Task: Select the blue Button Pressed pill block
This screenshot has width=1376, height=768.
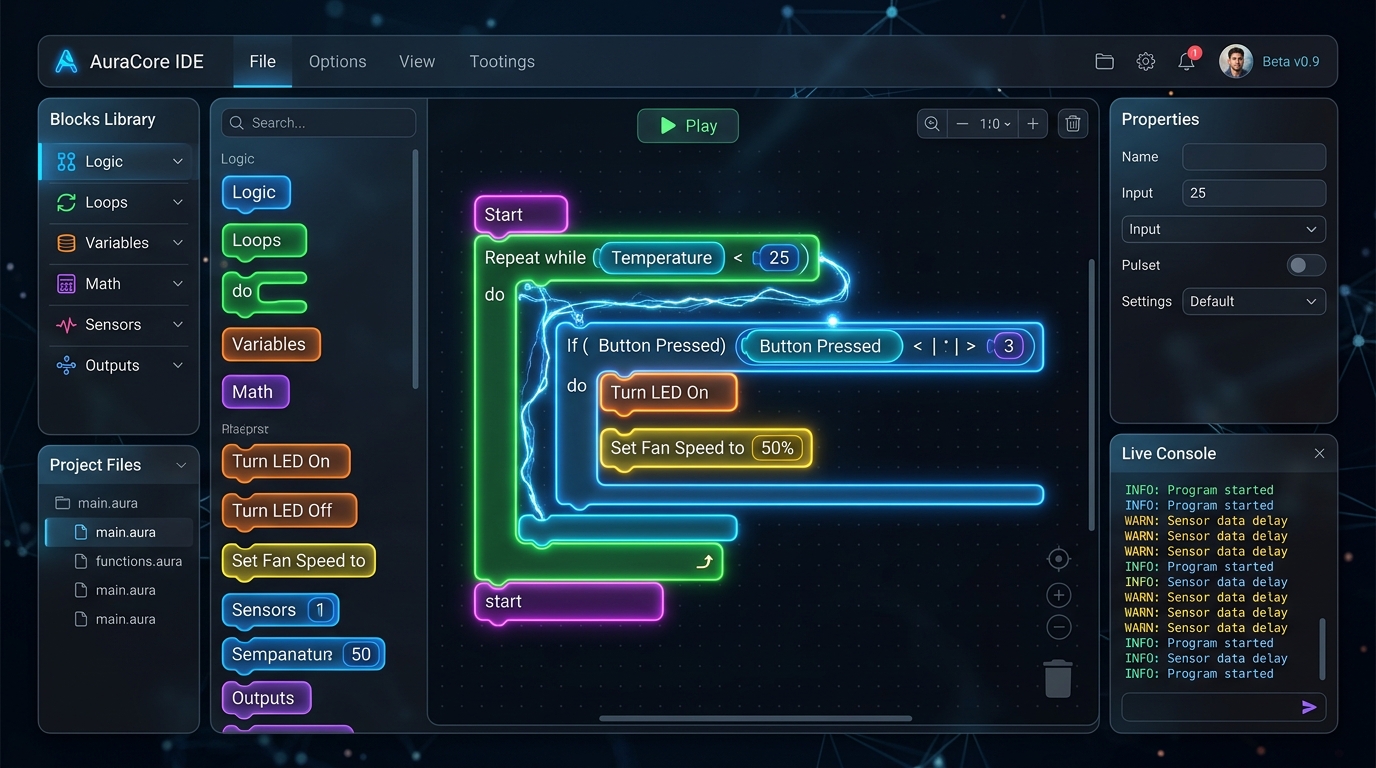Action: [820, 346]
